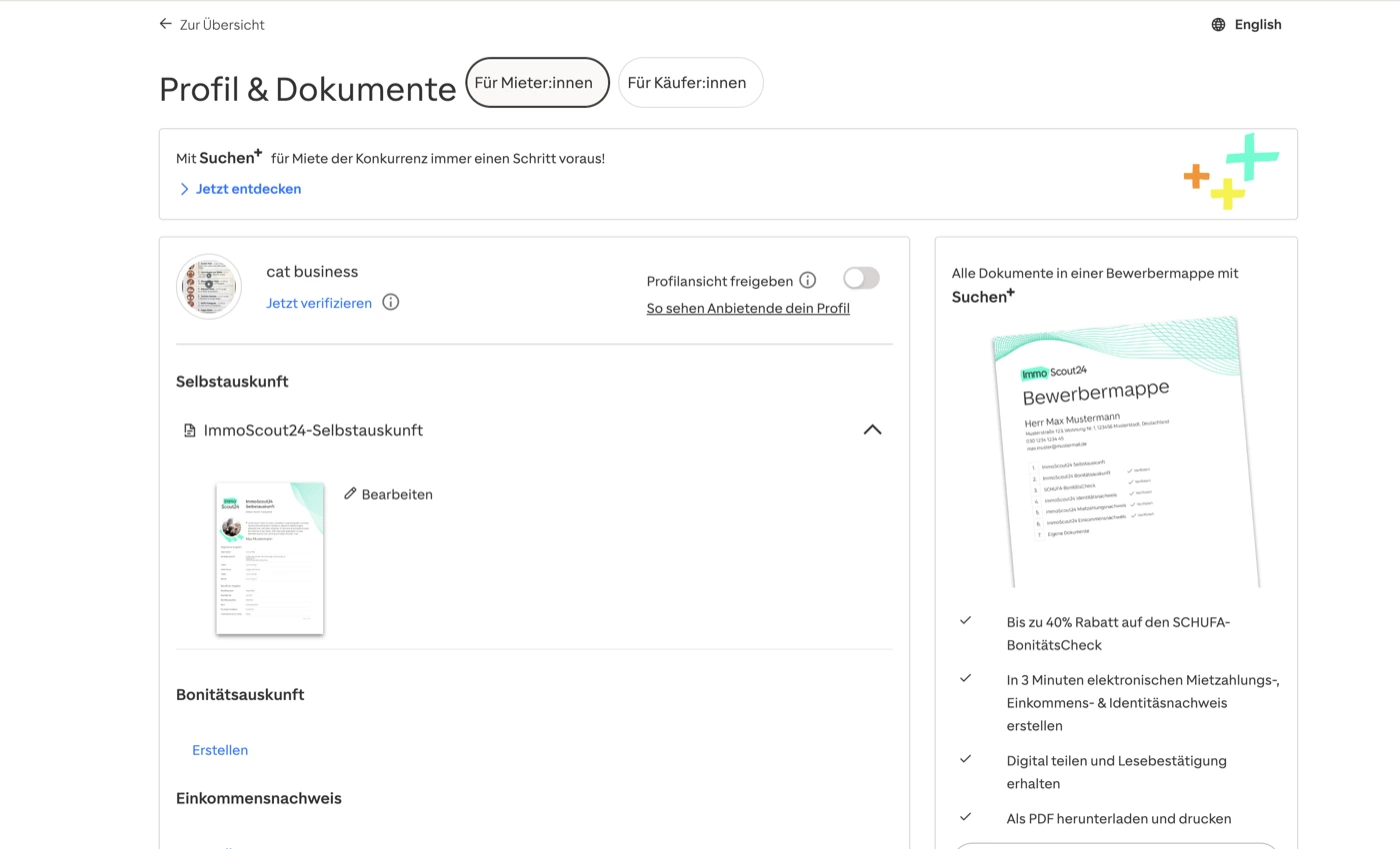Toggle the Profilansicht freigeben switch
Image resolution: width=1400 pixels, height=849 pixels.
(861, 278)
